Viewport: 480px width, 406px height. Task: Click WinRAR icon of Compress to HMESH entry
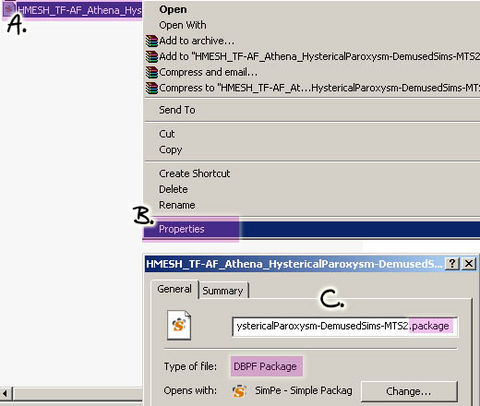click(x=152, y=88)
